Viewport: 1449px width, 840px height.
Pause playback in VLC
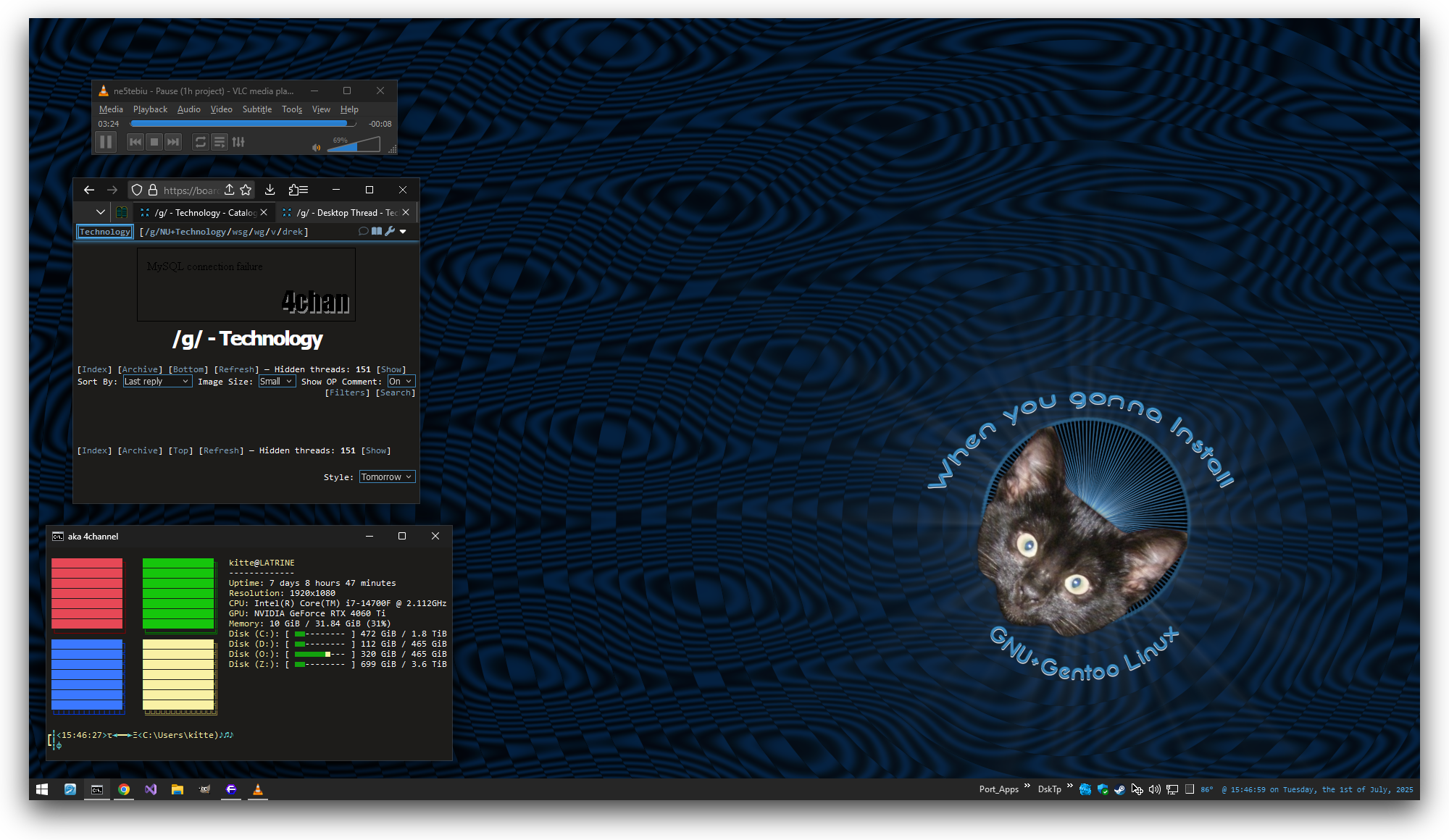coord(106,142)
